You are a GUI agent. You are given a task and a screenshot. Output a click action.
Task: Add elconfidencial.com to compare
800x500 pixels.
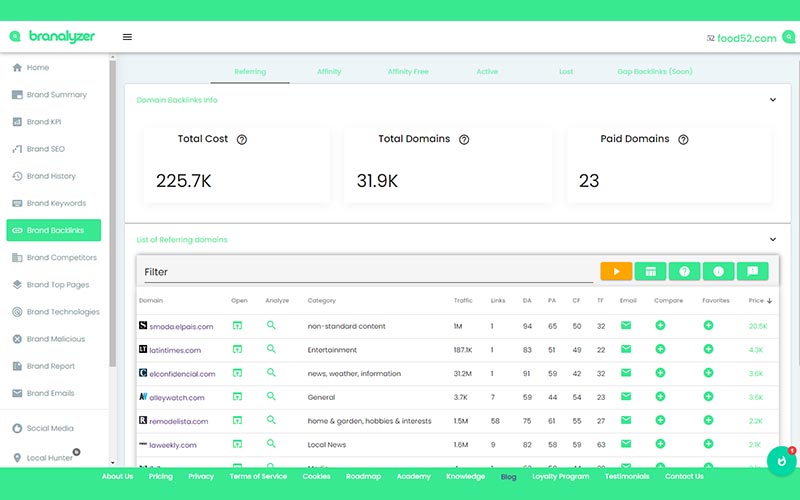[660, 372]
